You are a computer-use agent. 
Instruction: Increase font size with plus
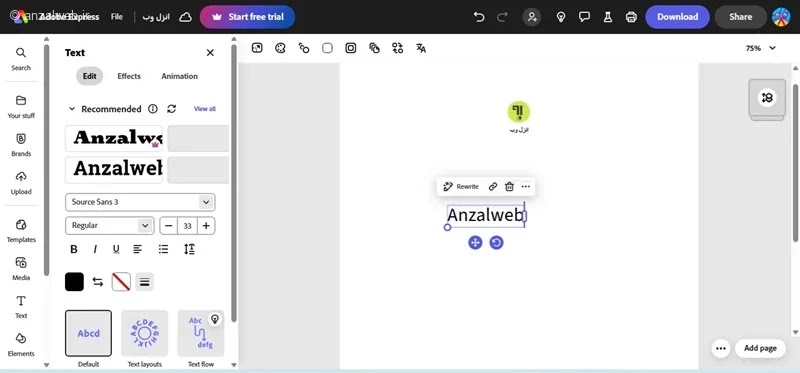206,226
